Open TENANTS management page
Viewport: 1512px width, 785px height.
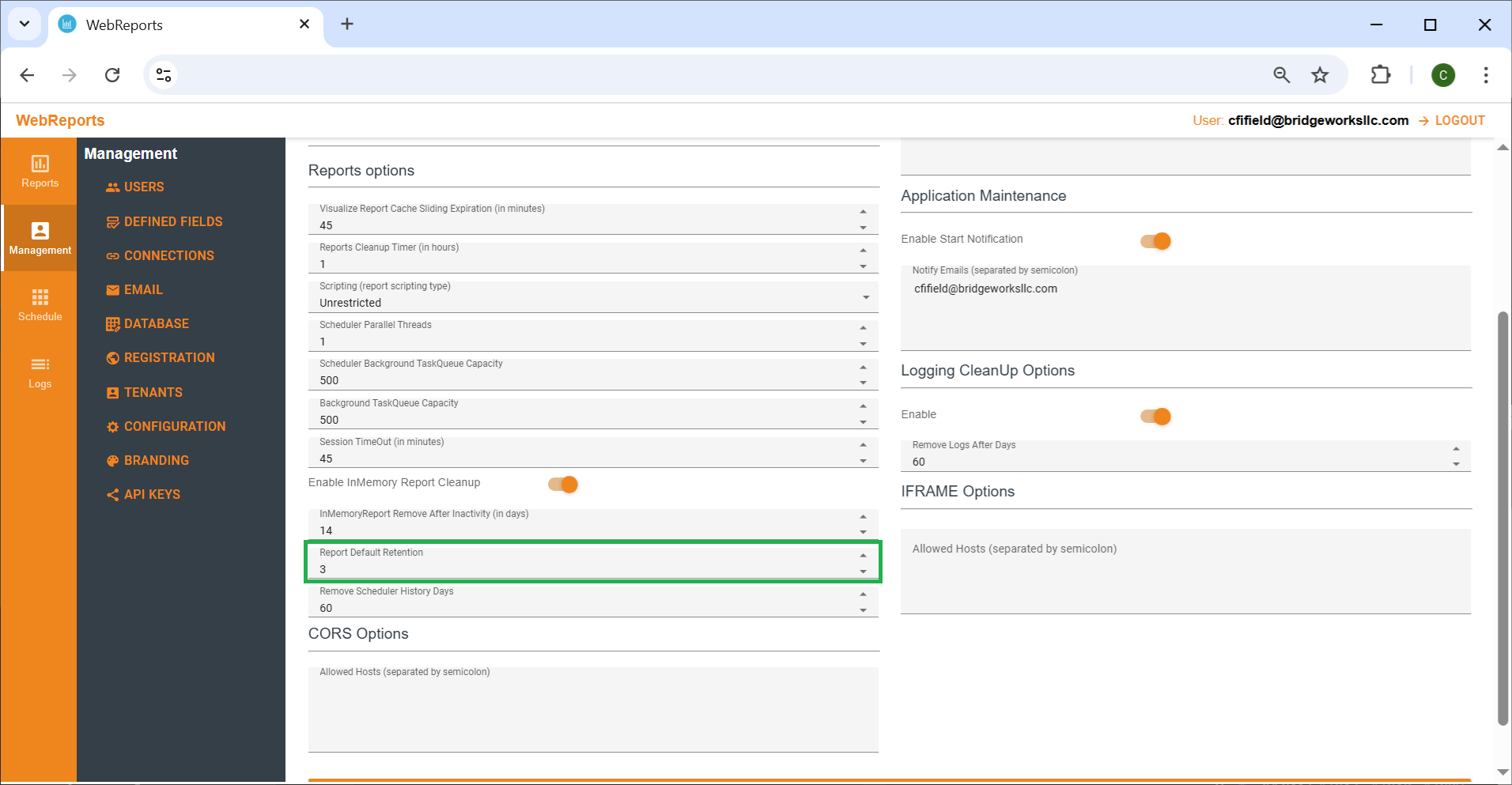coord(153,393)
